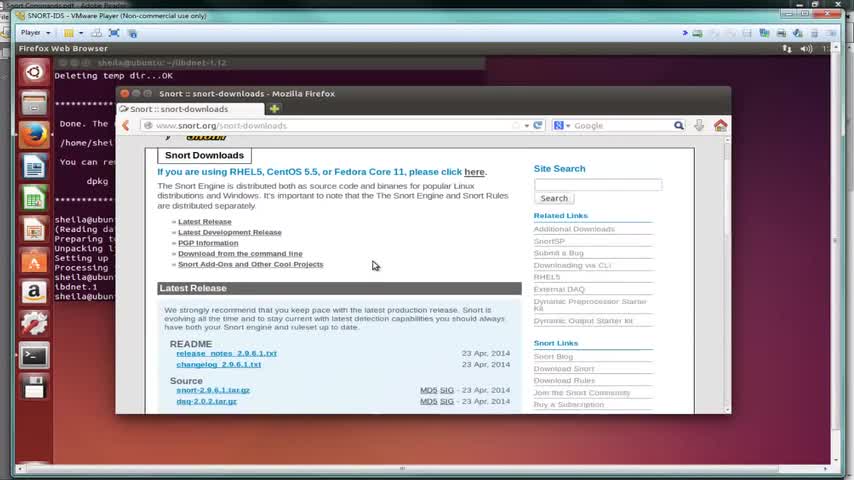Screen dimensions: 854x480
Task: Go to Firefox home page
Action: (x=720, y=125)
